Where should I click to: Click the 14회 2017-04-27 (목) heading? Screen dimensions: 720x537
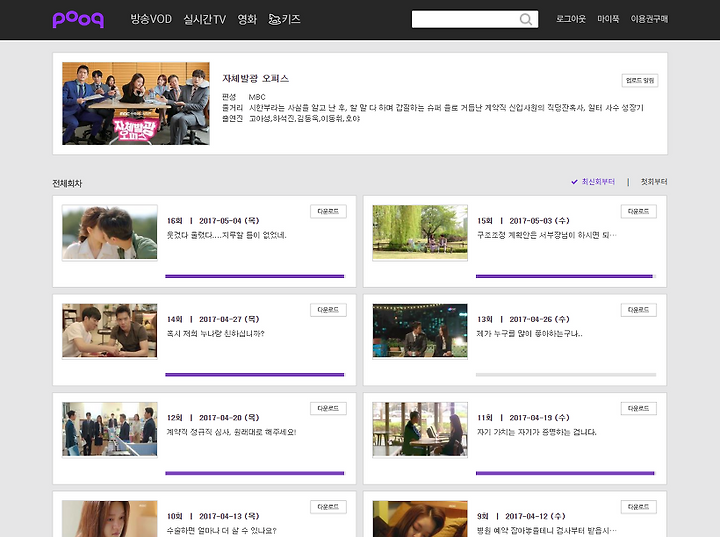(x=213, y=319)
